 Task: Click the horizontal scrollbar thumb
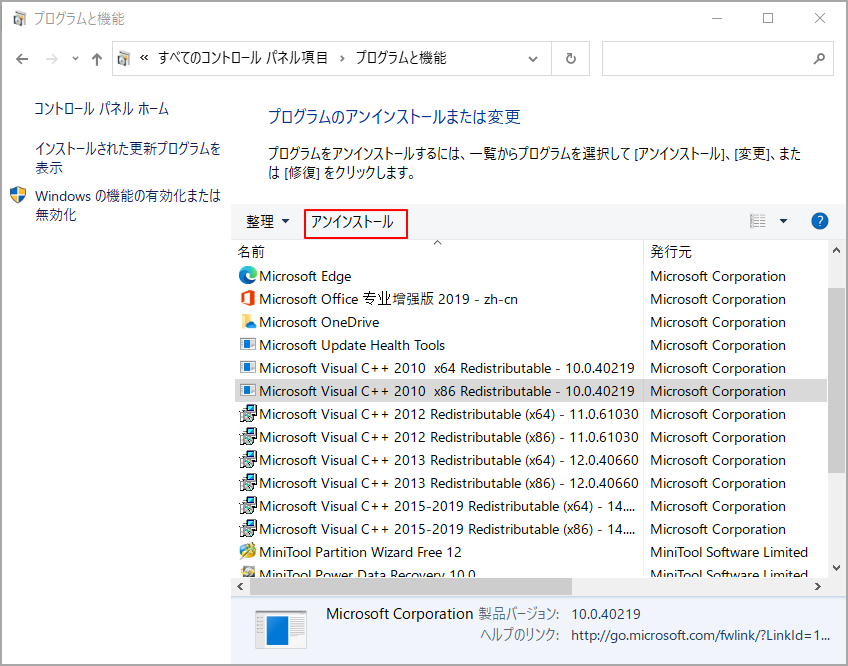click(410, 586)
